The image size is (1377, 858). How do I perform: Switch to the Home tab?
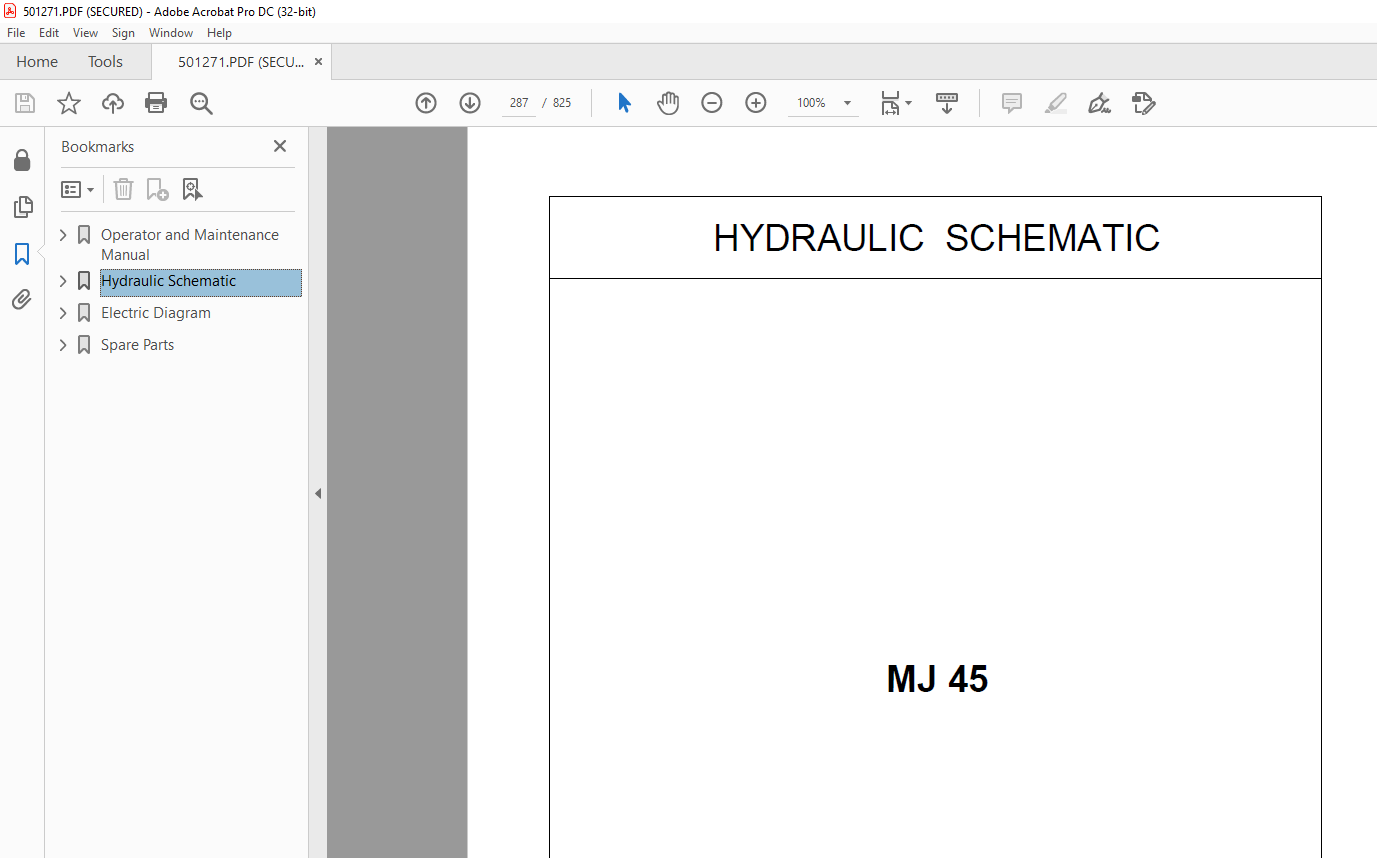click(37, 62)
